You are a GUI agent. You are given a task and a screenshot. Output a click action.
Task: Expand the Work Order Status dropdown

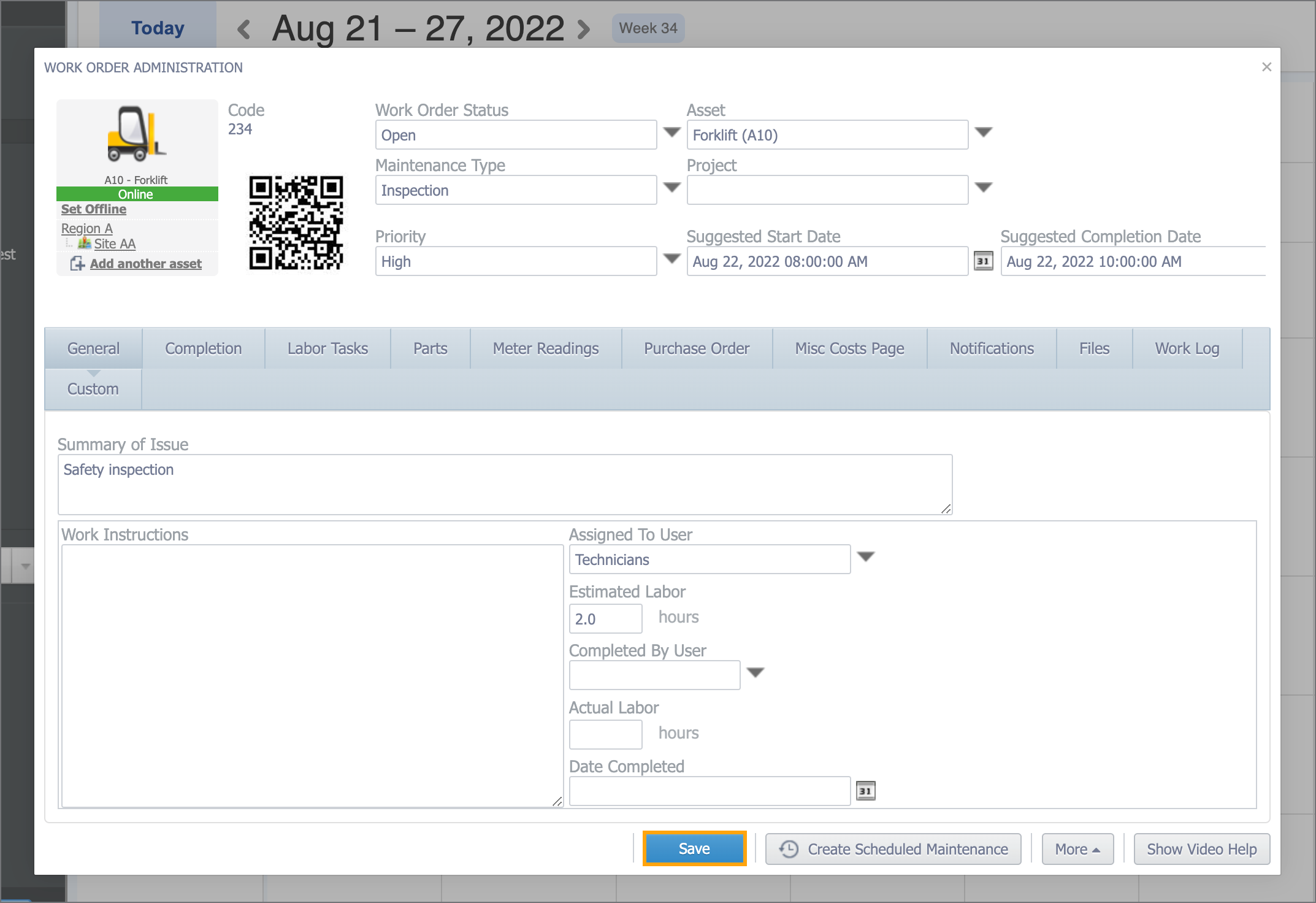[672, 133]
